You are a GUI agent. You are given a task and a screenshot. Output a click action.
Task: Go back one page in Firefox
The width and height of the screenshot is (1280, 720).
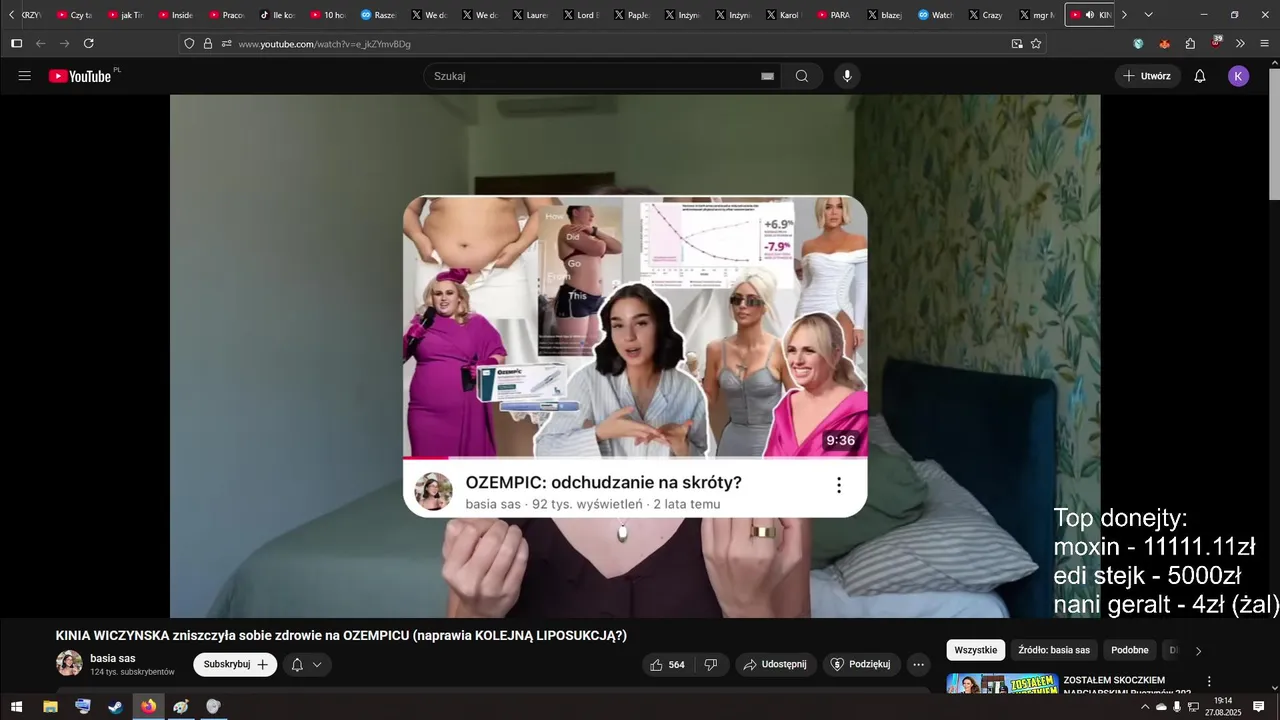(x=41, y=44)
